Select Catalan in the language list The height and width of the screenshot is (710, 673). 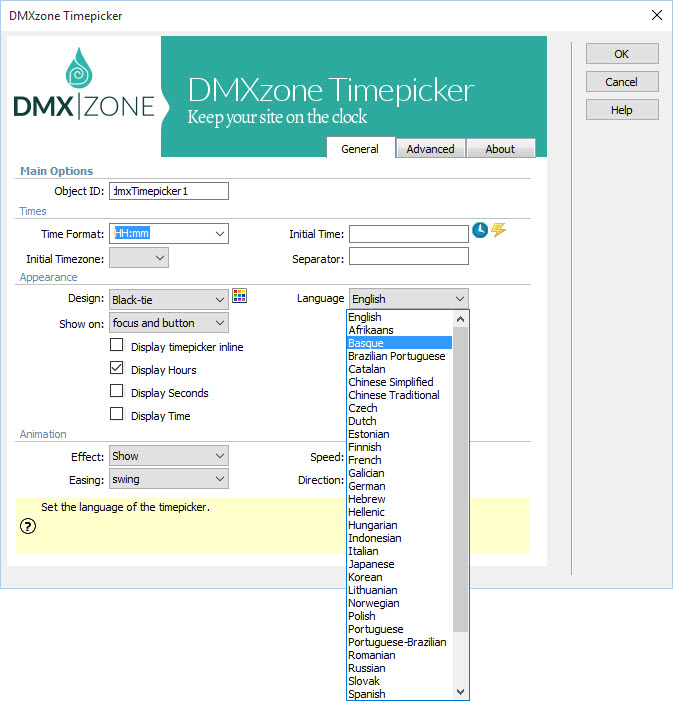click(x=400, y=369)
